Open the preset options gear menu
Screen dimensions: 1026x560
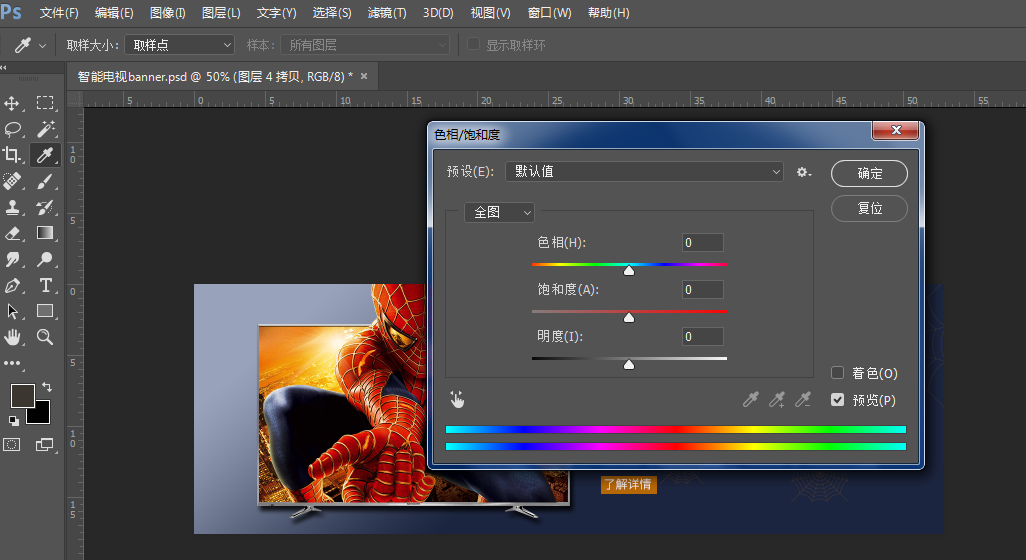pyautogui.click(x=804, y=172)
